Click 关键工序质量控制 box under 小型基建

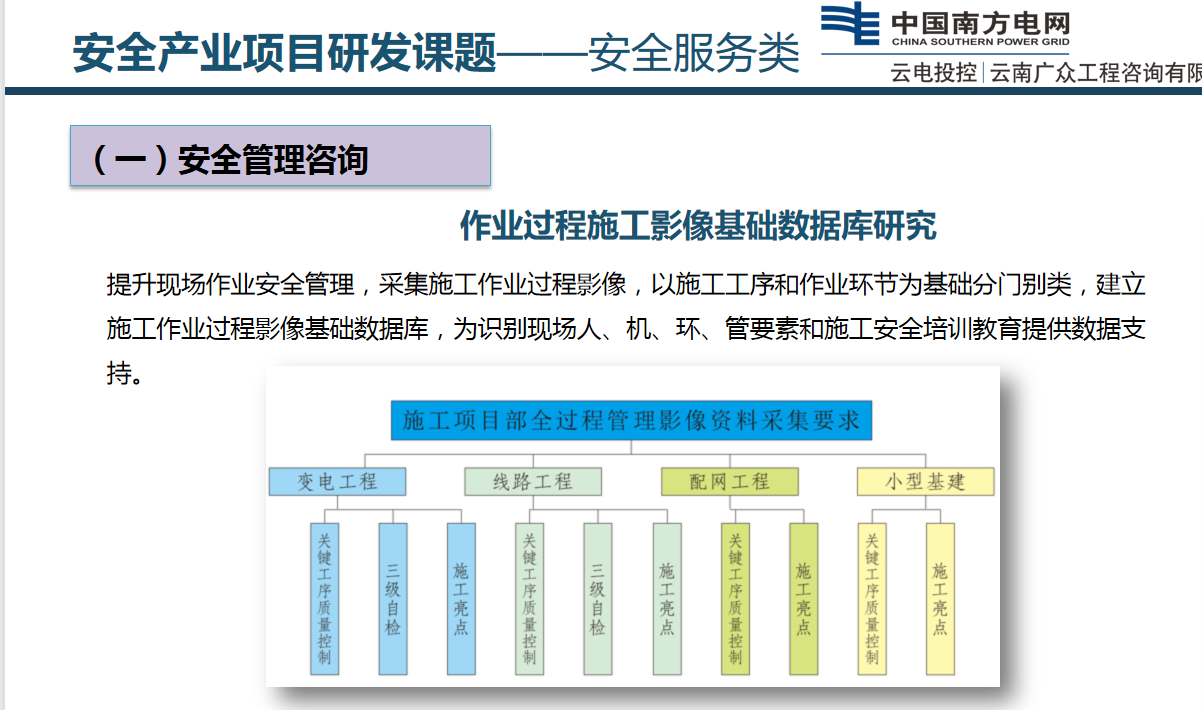point(873,598)
